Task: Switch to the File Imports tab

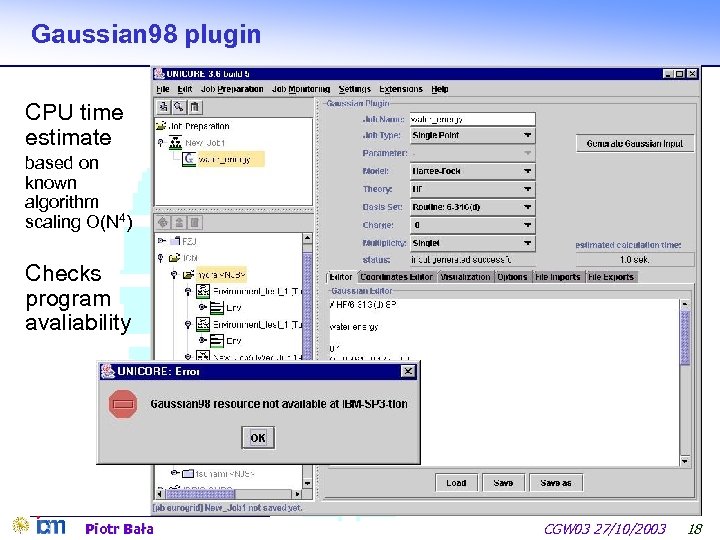Action: (x=558, y=277)
